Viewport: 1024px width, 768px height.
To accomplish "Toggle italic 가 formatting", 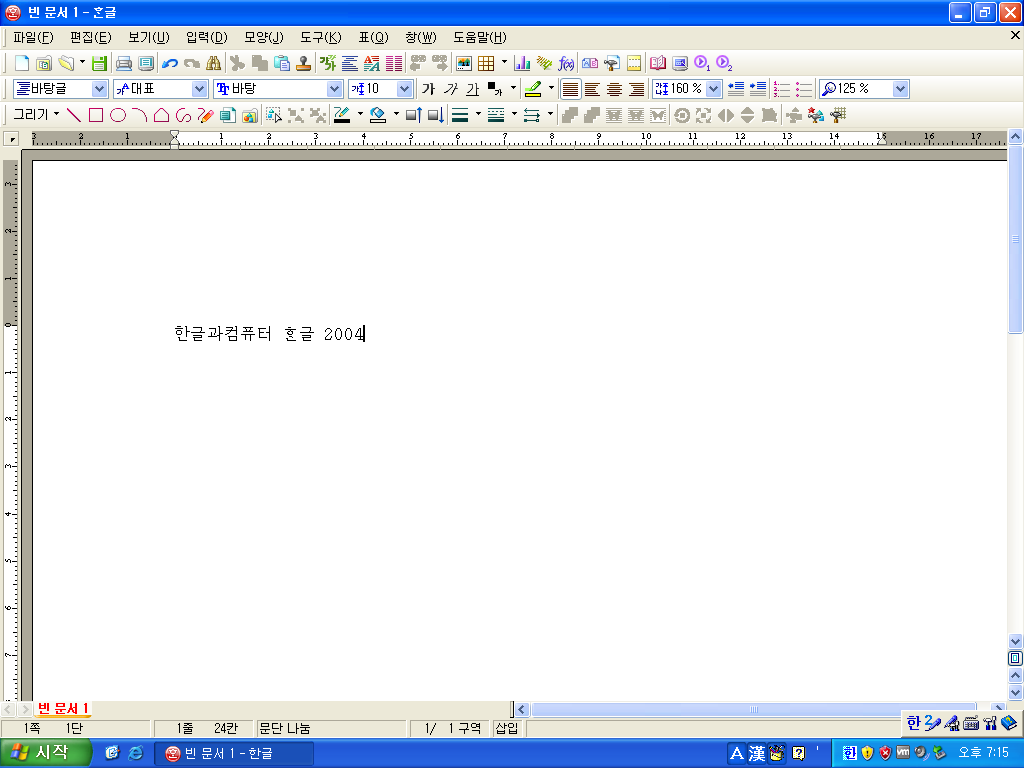I will coord(451,89).
